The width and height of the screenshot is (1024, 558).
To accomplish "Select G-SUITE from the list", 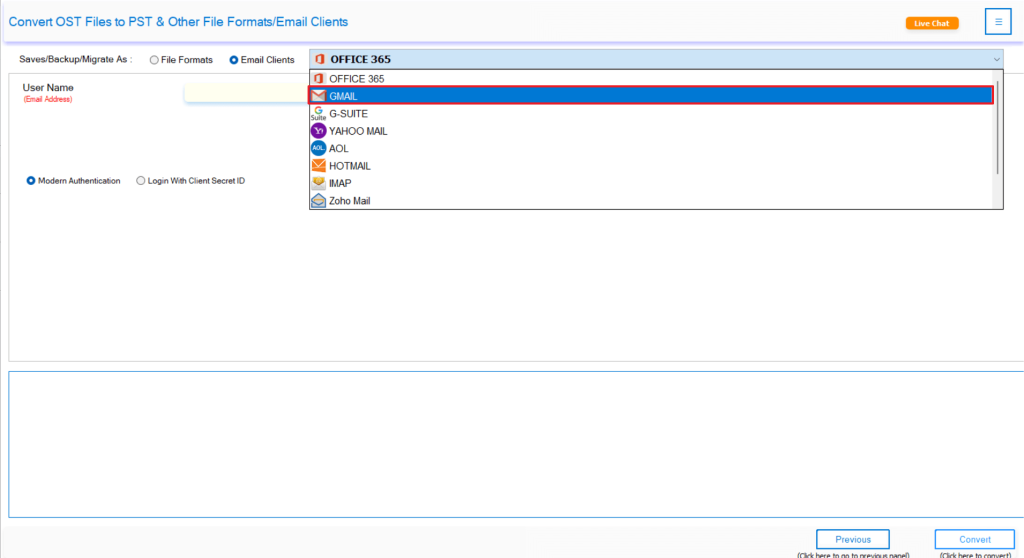I will (x=651, y=114).
